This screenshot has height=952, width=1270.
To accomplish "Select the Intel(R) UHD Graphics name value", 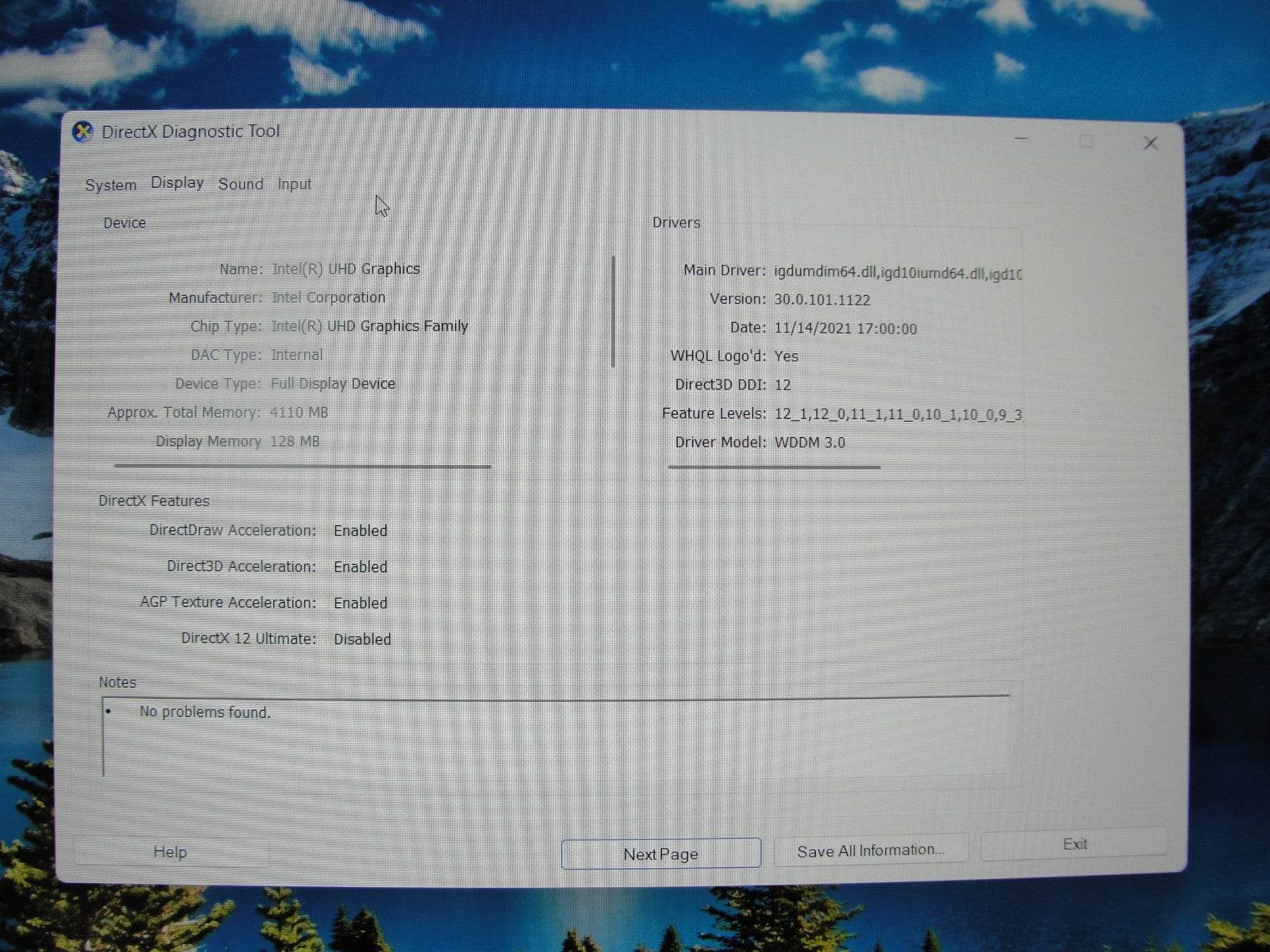I will [x=345, y=268].
